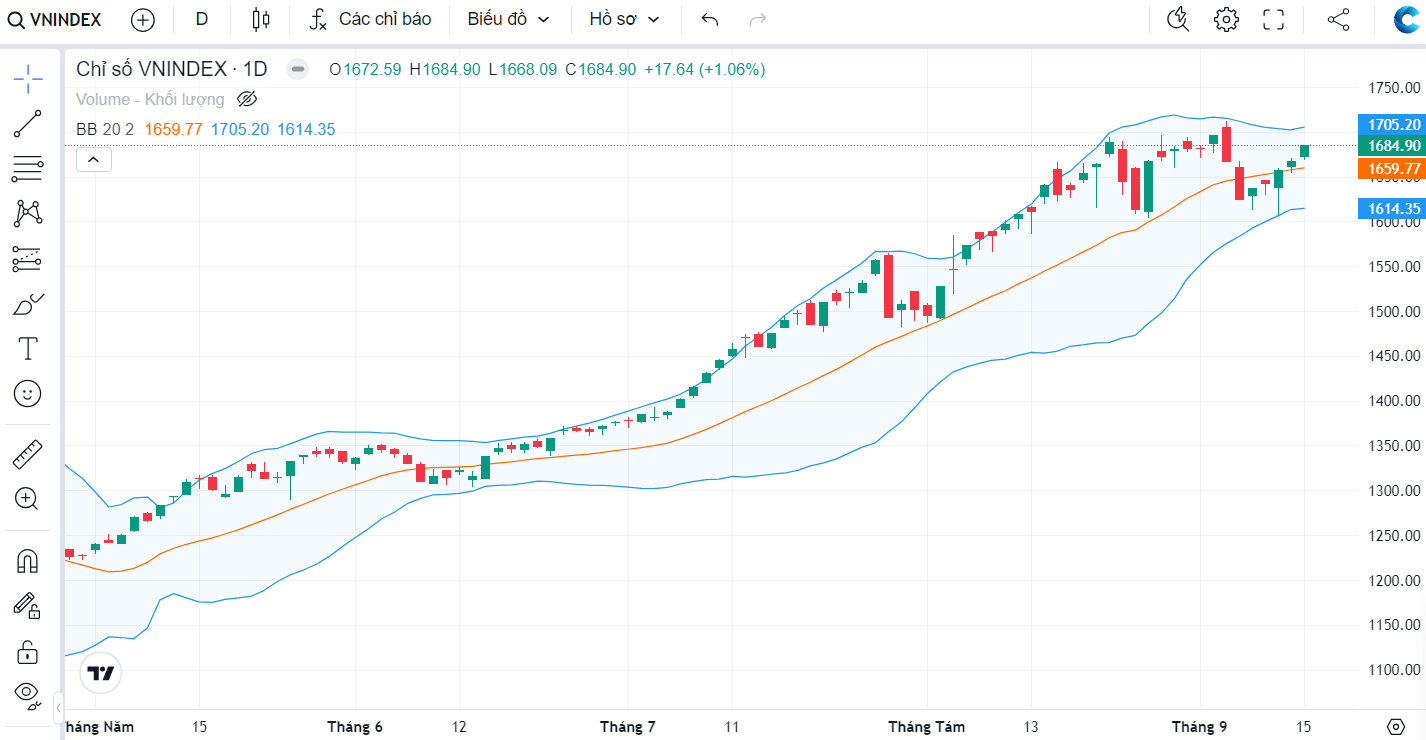Screen dimensions: 1426x740
Task: Click the BB upper value 1705.20 in legend
Action: pos(240,129)
